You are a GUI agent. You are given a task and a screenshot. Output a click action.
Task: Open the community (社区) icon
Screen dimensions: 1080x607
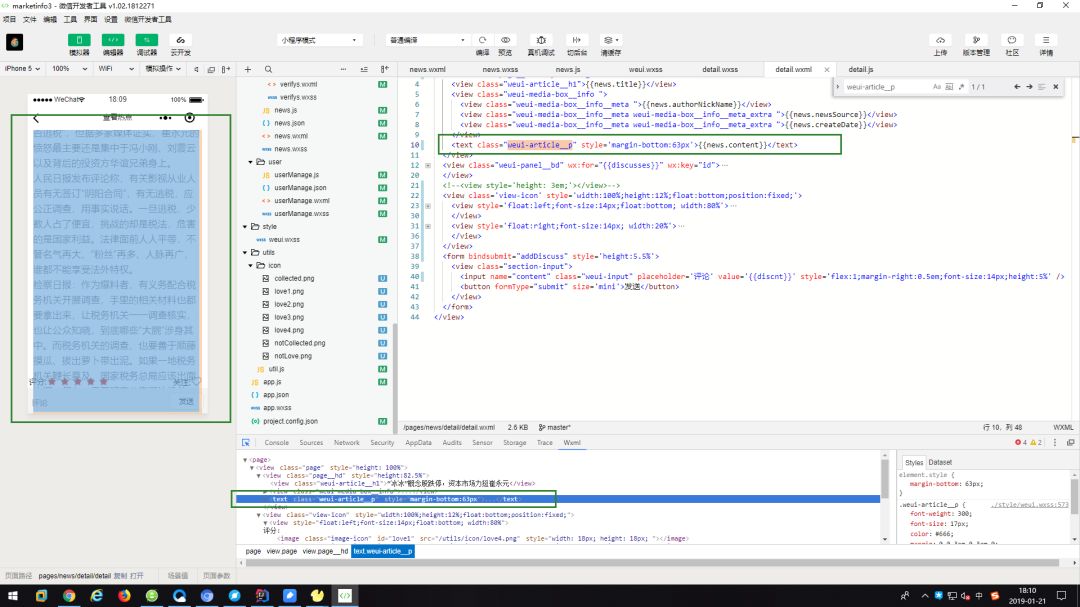point(1012,40)
